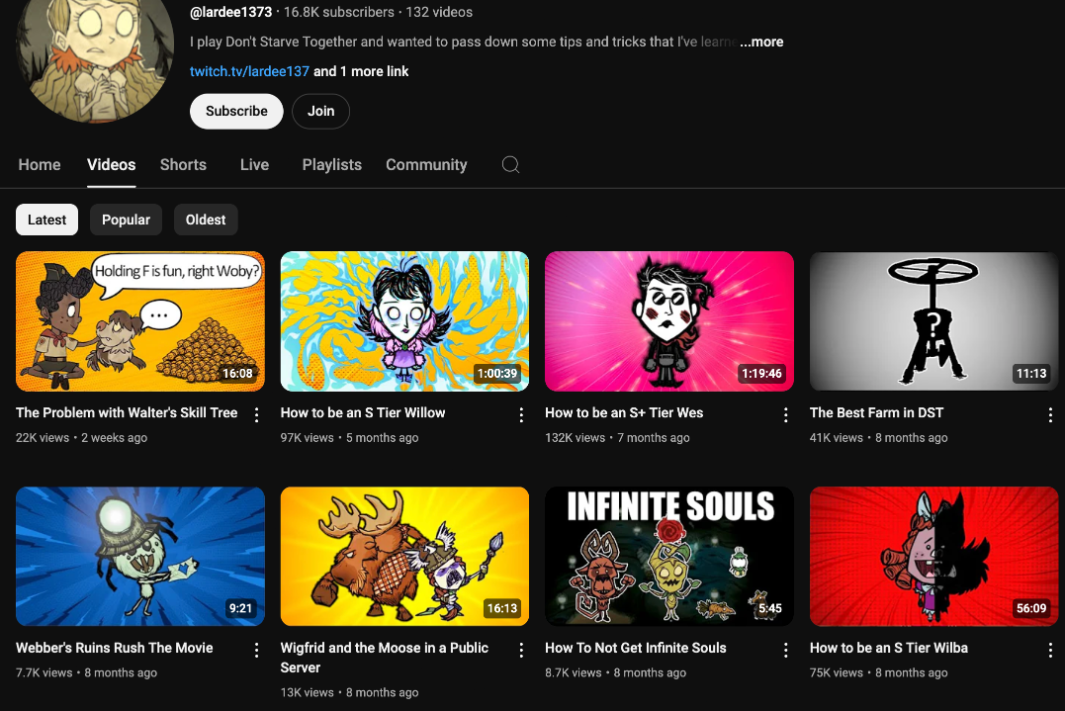The width and height of the screenshot is (1065, 711).
Task: Open the Playlists tab
Action: pos(331,165)
